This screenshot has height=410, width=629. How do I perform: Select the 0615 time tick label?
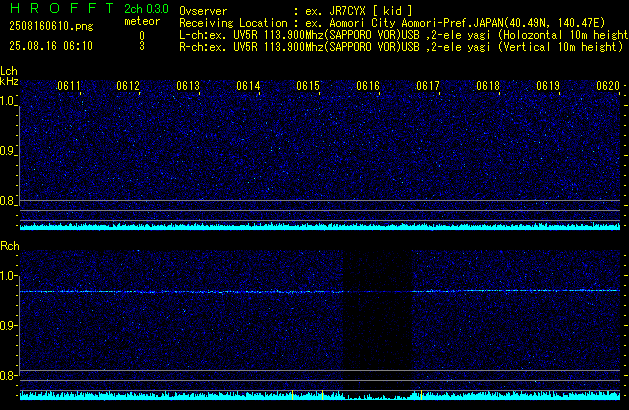pyautogui.click(x=308, y=86)
